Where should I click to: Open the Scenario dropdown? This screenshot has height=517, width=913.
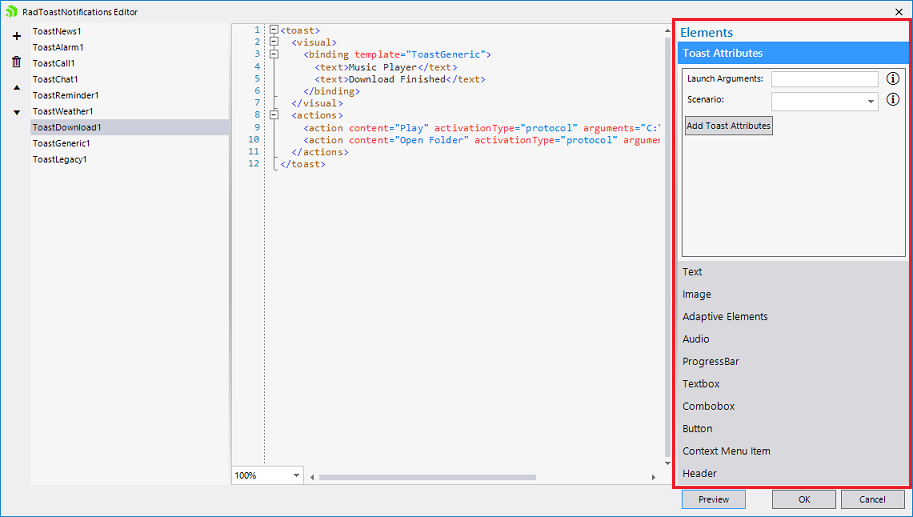870,101
